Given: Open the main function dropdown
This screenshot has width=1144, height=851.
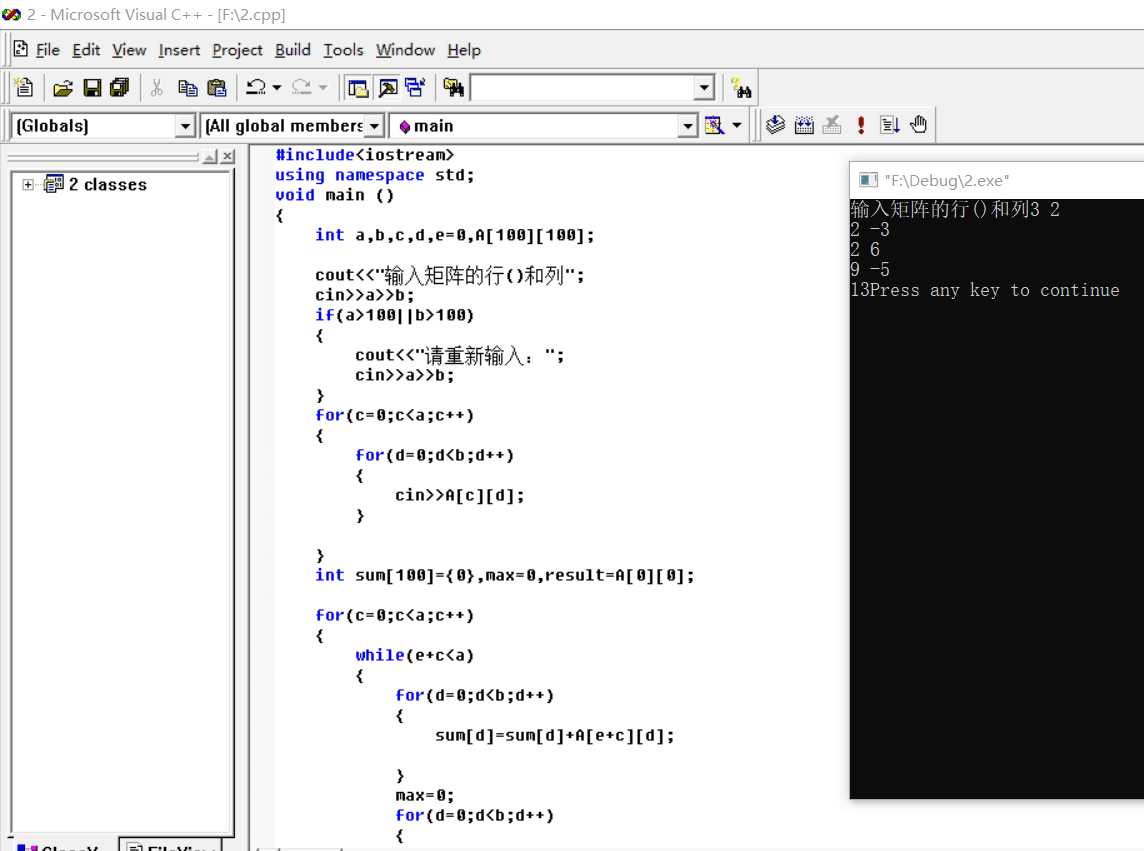Looking at the screenshot, I should (687, 126).
